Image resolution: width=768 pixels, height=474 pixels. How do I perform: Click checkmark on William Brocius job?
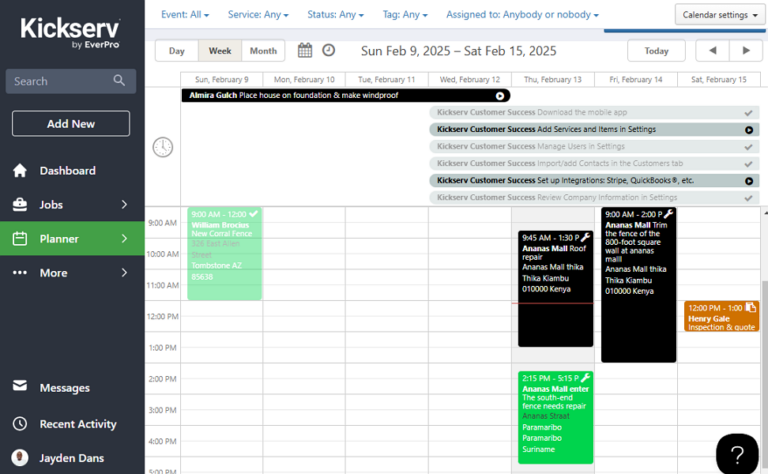(254, 213)
